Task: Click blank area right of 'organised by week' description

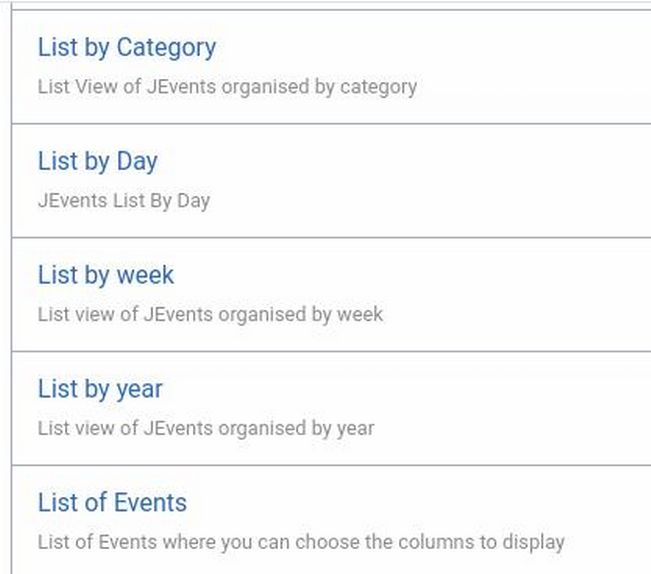Action: (x=510, y=314)
